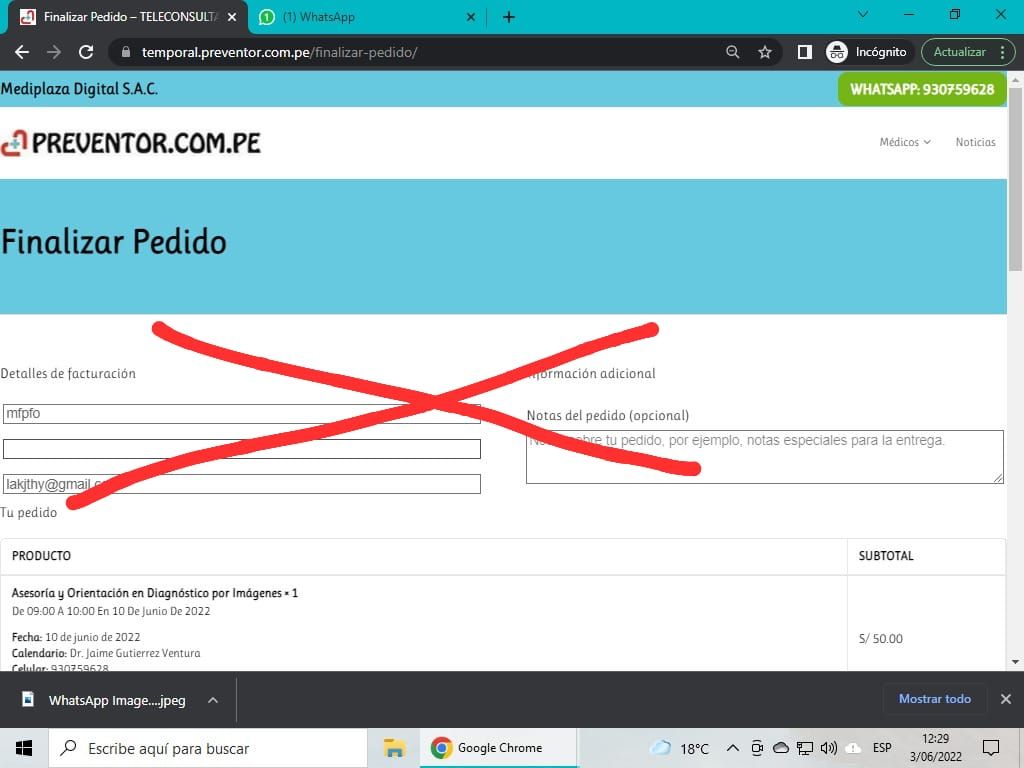This screenshot has height=768, width=1024.
Task: Expand the Médicos menu
Action: (904, 142)
